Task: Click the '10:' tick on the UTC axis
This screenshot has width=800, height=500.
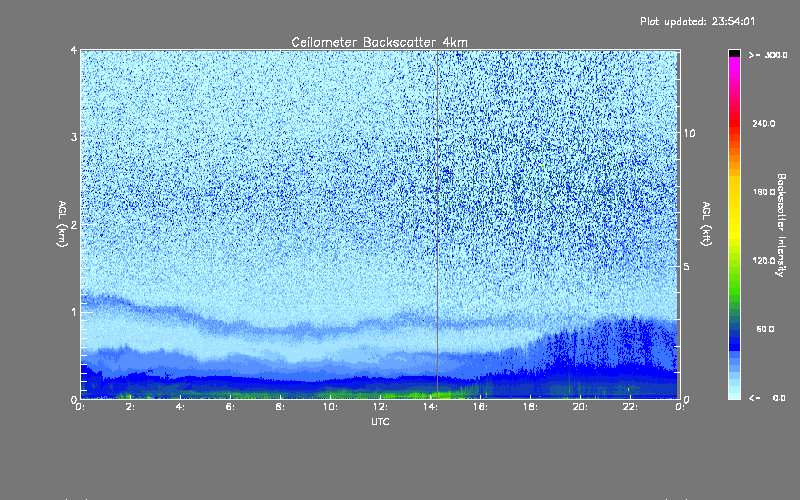Action: tap(330, 407)
